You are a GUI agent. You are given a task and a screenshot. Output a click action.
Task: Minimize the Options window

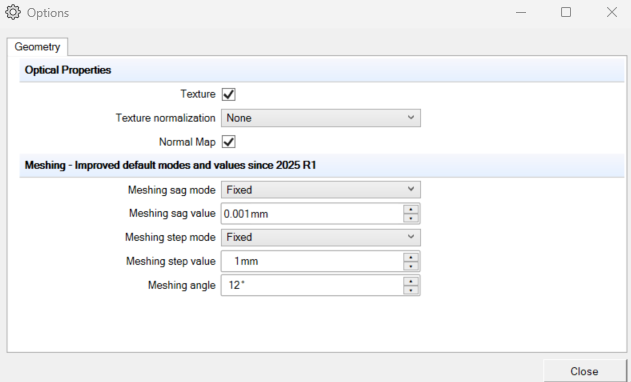point(521,12)
